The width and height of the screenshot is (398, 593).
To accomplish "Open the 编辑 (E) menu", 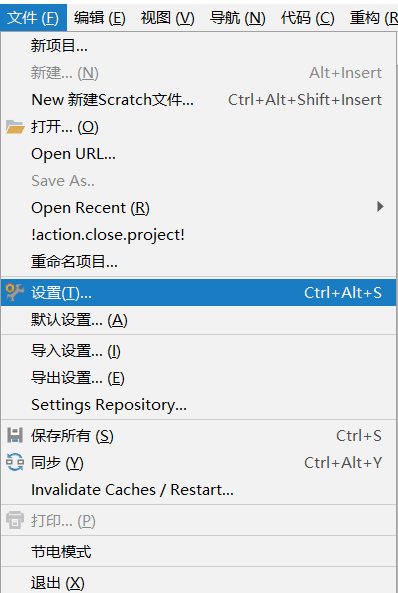I will click(x=100, y=18).
